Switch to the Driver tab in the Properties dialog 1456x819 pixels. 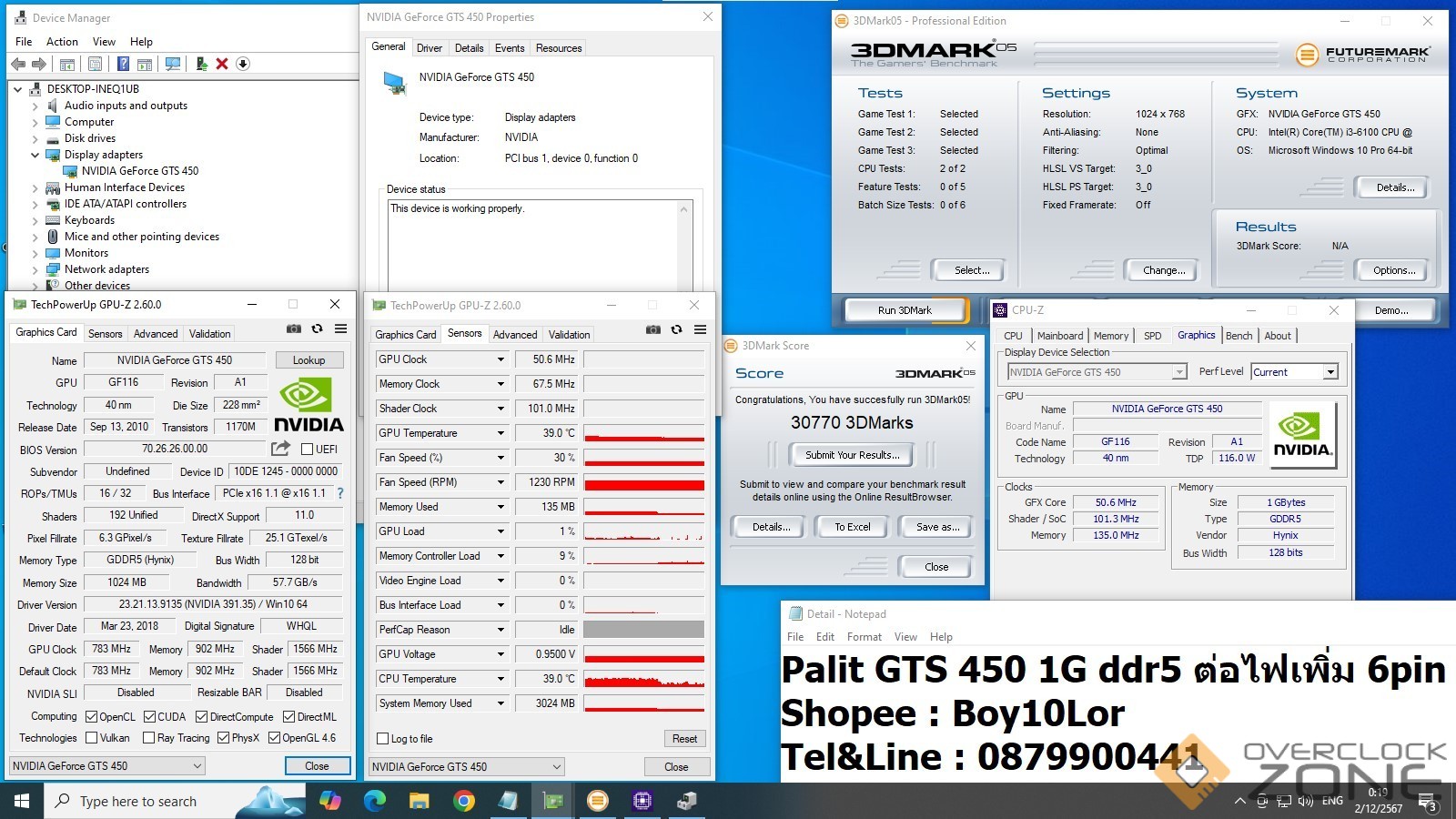coord(430,48)
